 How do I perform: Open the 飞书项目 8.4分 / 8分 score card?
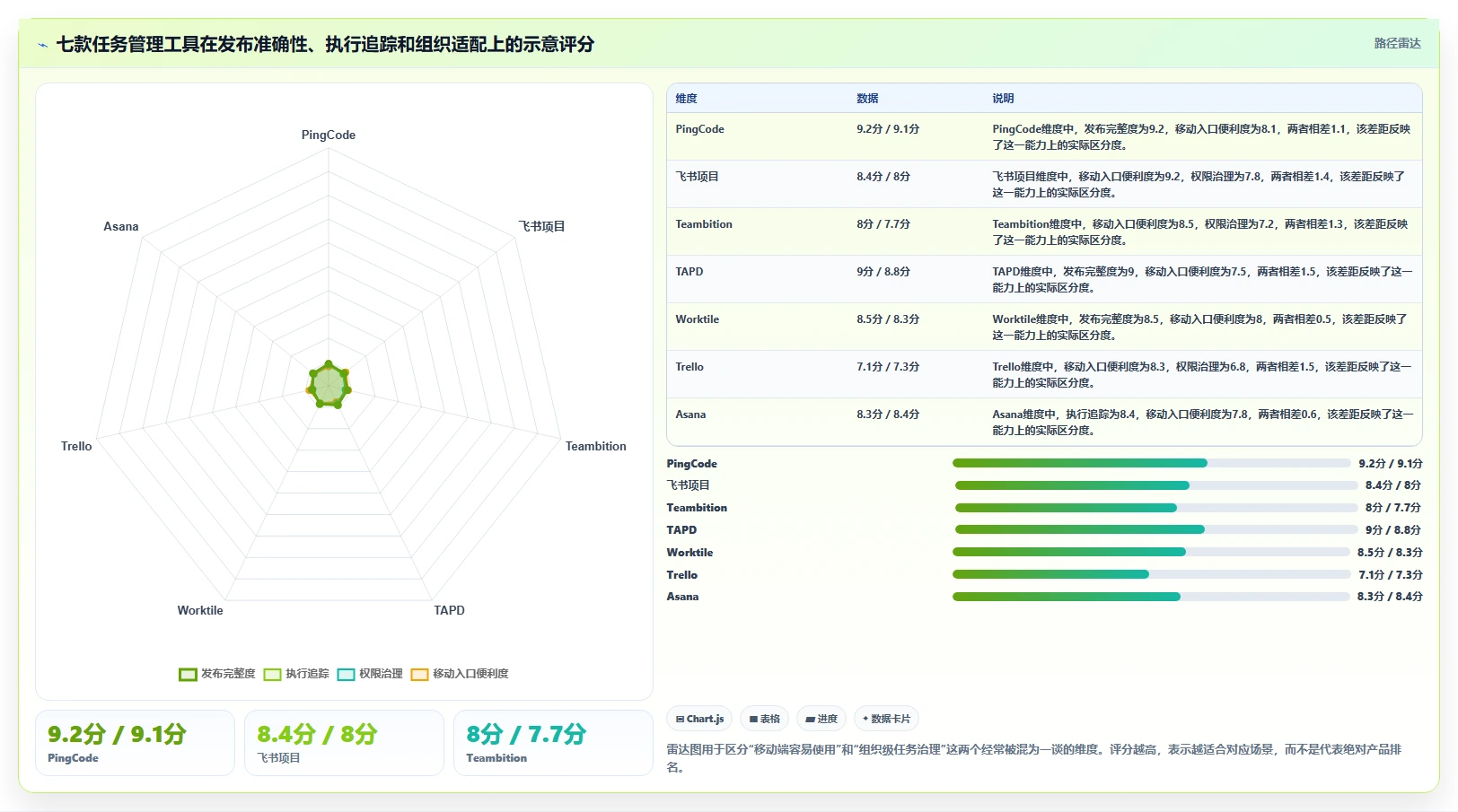pyautogui.click(x=344, y=743)
